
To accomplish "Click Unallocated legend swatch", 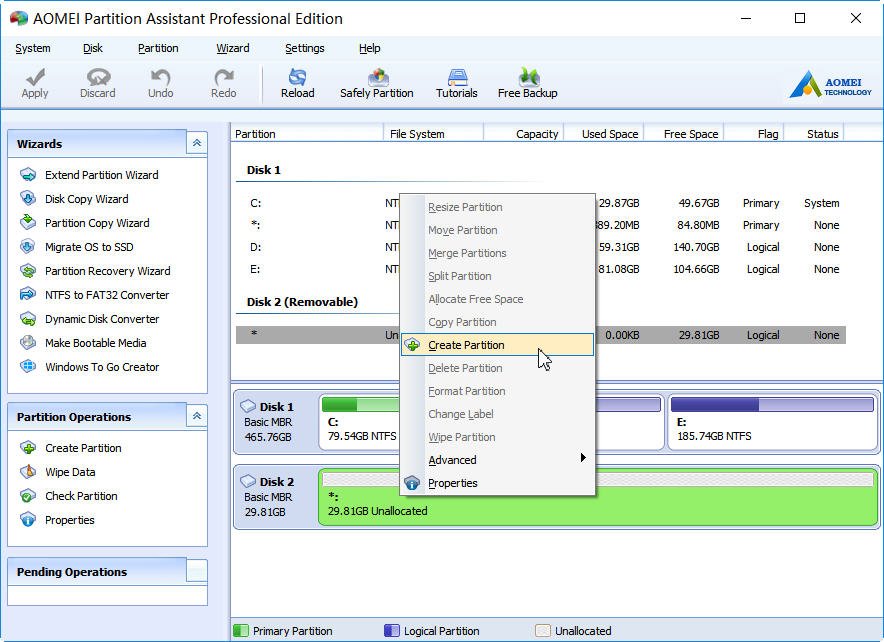I will [x=542, y=630].
